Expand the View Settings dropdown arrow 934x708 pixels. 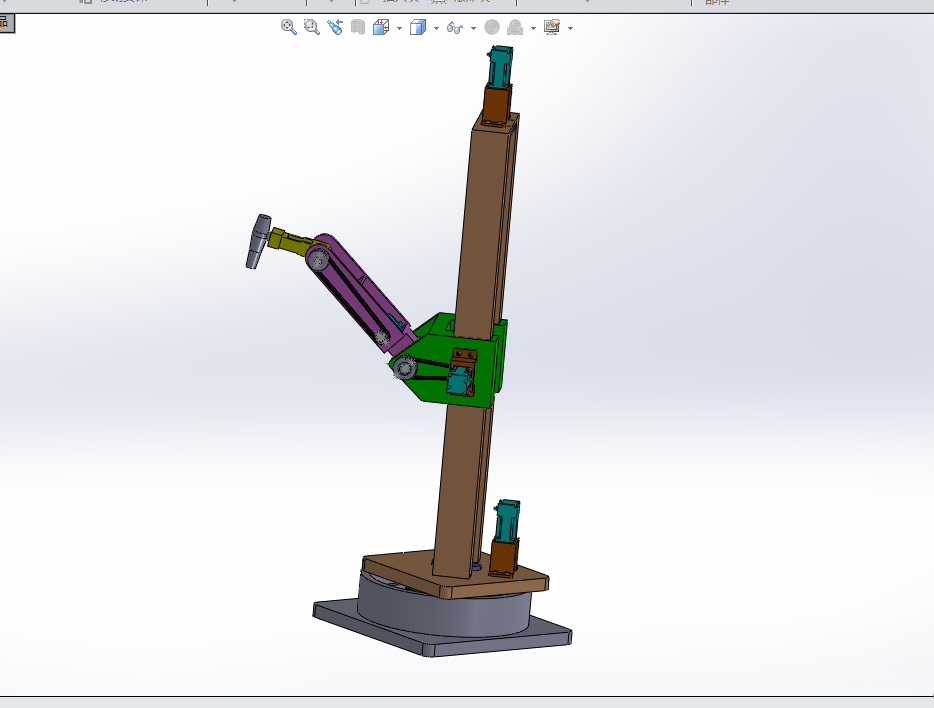point(570,28)
